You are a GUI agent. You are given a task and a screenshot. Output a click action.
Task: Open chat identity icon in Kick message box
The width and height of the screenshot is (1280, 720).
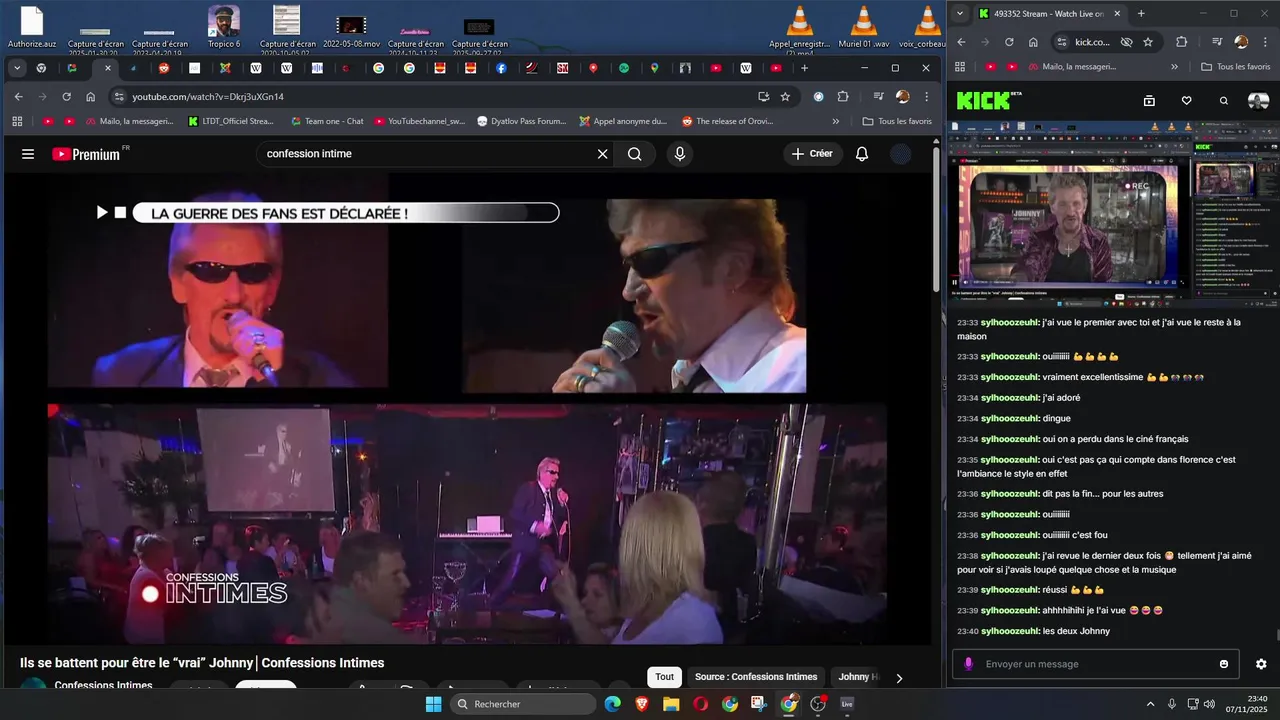(x=968, y=664)
